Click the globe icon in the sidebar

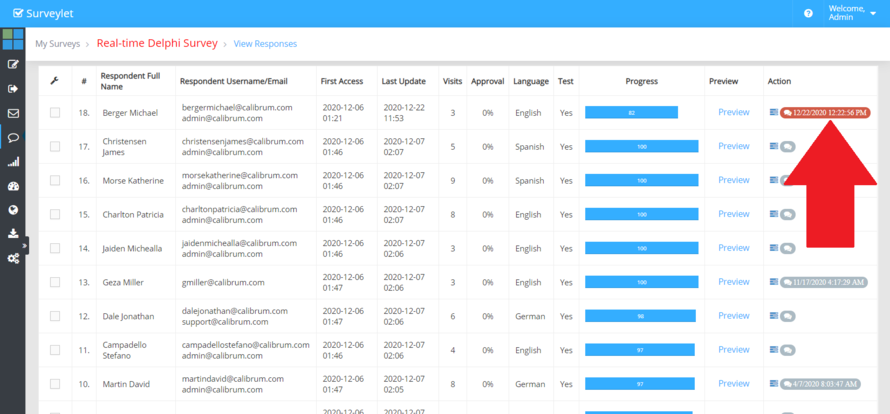13,210
